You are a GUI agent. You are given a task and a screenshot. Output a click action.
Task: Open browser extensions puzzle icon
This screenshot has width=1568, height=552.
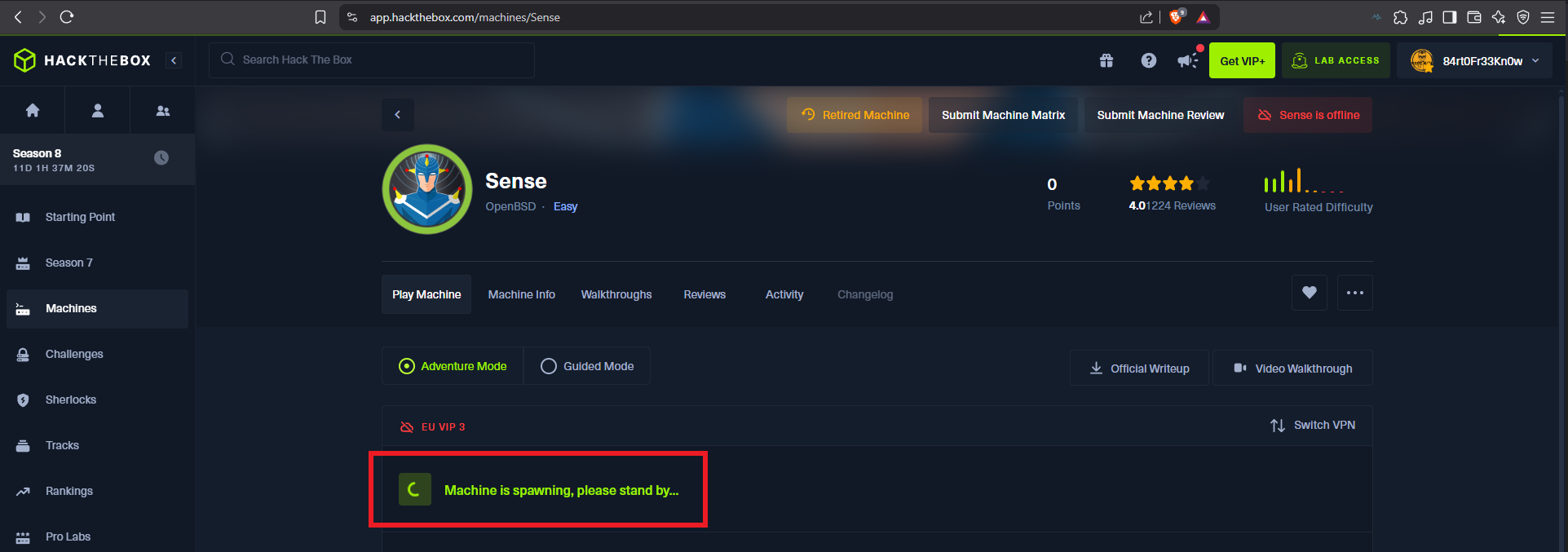pos(1401,17)
